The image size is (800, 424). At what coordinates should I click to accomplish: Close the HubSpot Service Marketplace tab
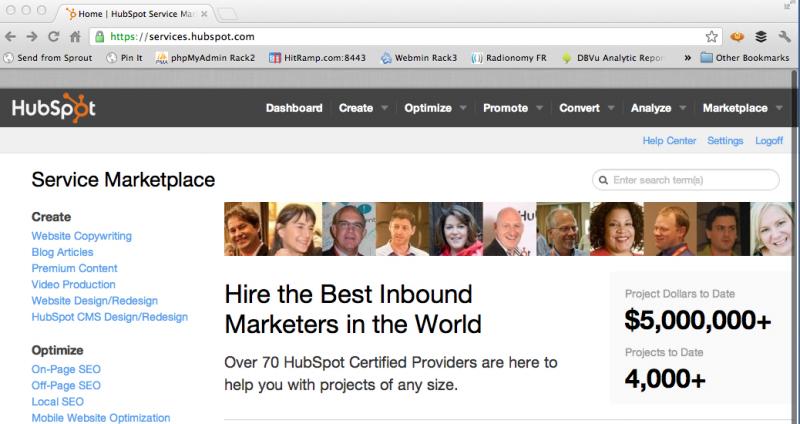tap(204, 14)
